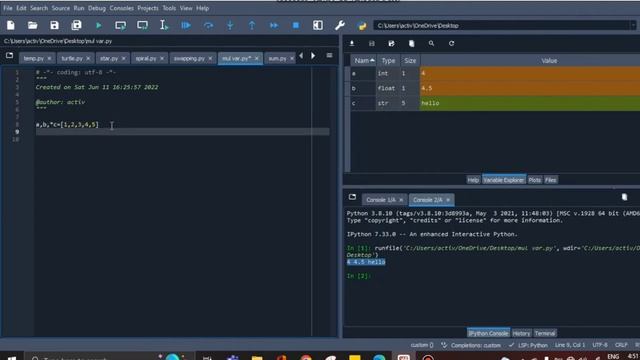Switch to Terminal pane

pos(545,333)
